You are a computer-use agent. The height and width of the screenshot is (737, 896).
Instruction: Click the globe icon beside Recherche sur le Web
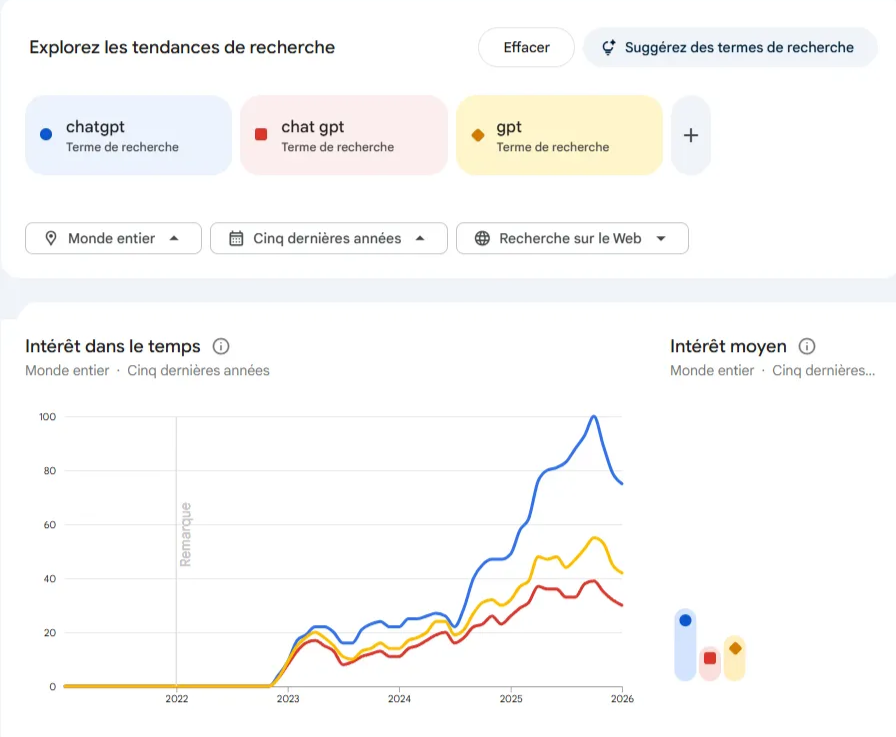(x=481, y=238)
